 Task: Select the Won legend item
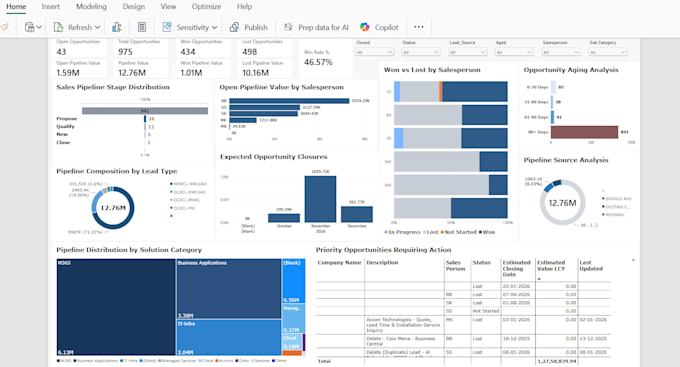pyautogui.click(x=487, y=232)
